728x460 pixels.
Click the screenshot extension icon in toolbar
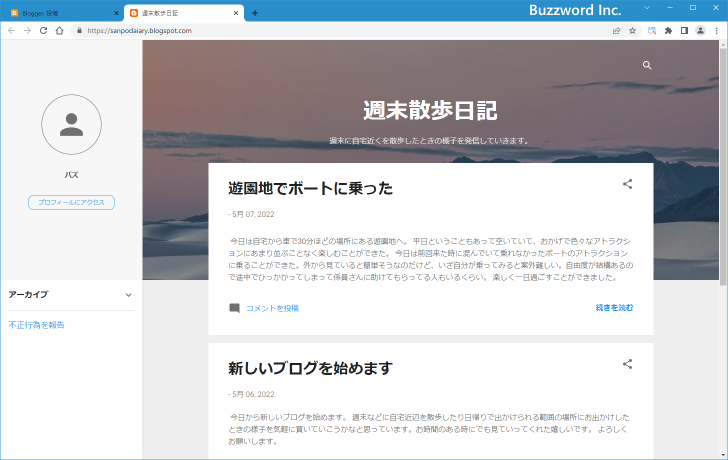point(652,31)
